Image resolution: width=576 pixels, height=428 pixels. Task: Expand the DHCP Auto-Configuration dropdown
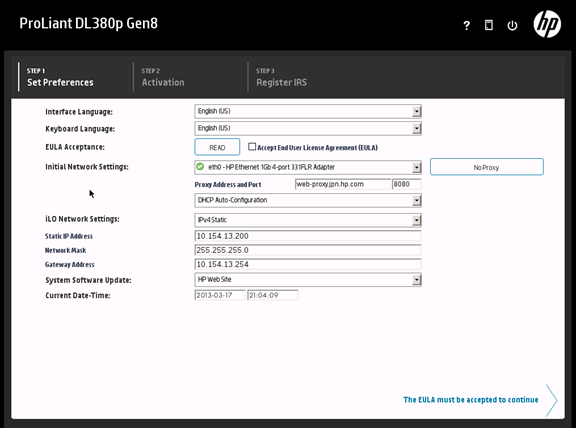[x=308, y=200]
